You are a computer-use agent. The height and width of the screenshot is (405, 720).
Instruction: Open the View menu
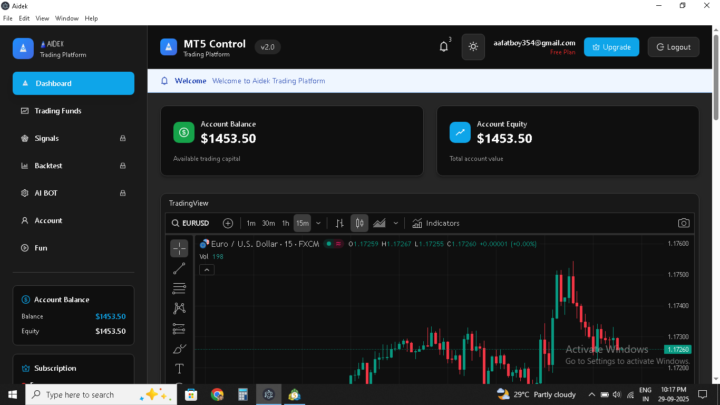pyautogui.click(x=42, y=18)
